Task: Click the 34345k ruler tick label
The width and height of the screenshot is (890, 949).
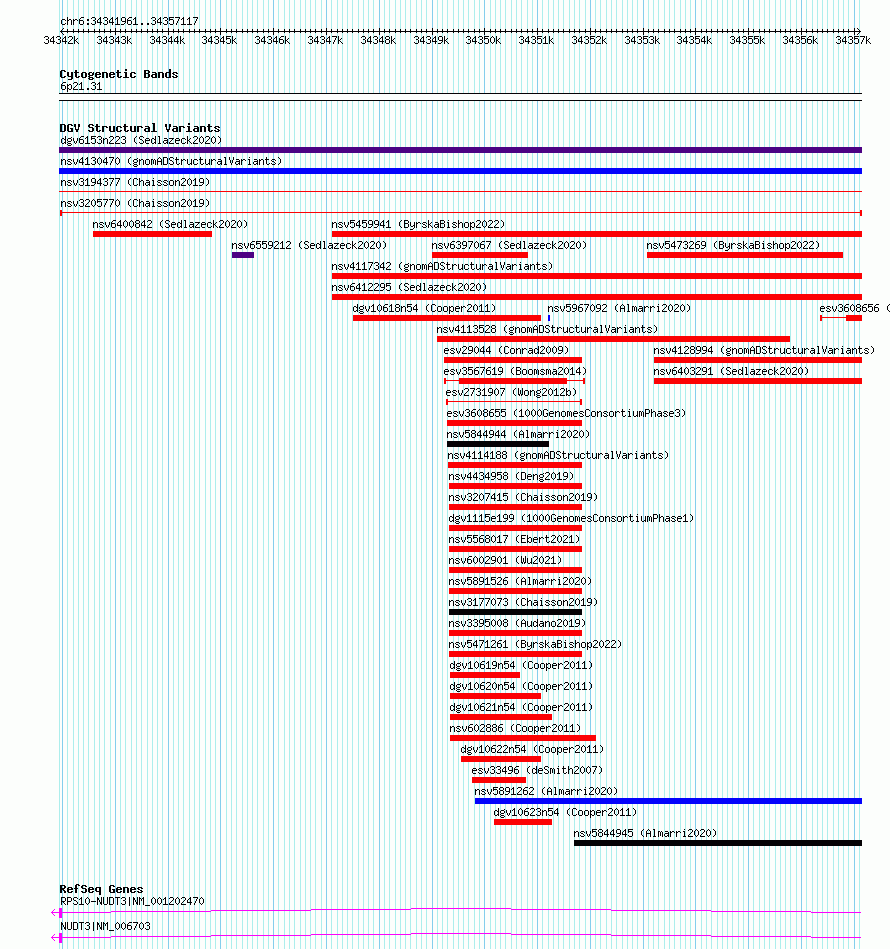Action: click(219, 41)
